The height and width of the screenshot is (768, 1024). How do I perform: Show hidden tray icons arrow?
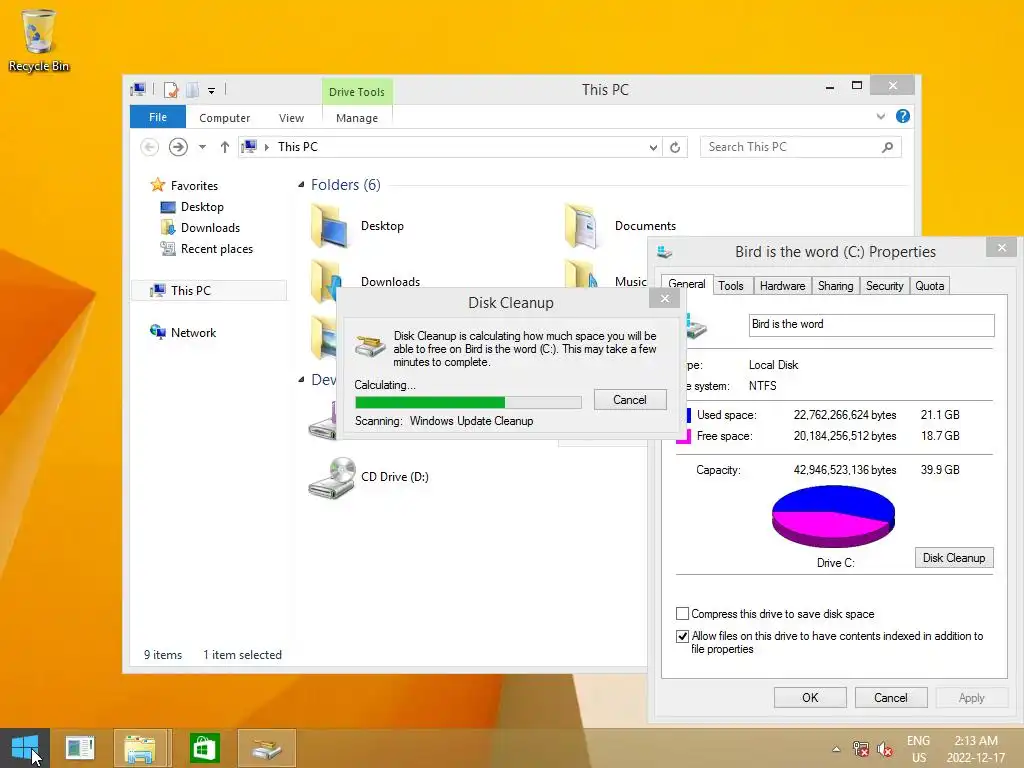(x=836, y=749)
